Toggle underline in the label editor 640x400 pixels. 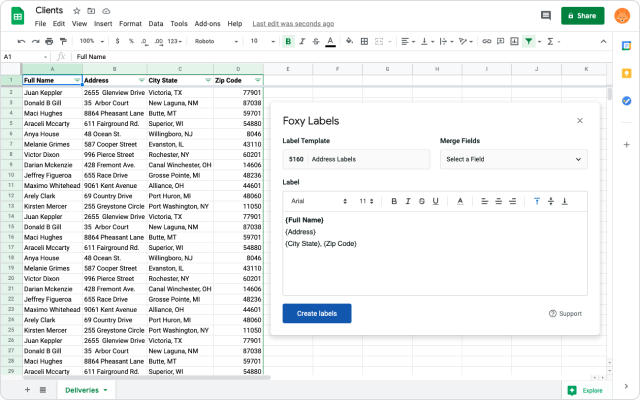click(436, 201)
